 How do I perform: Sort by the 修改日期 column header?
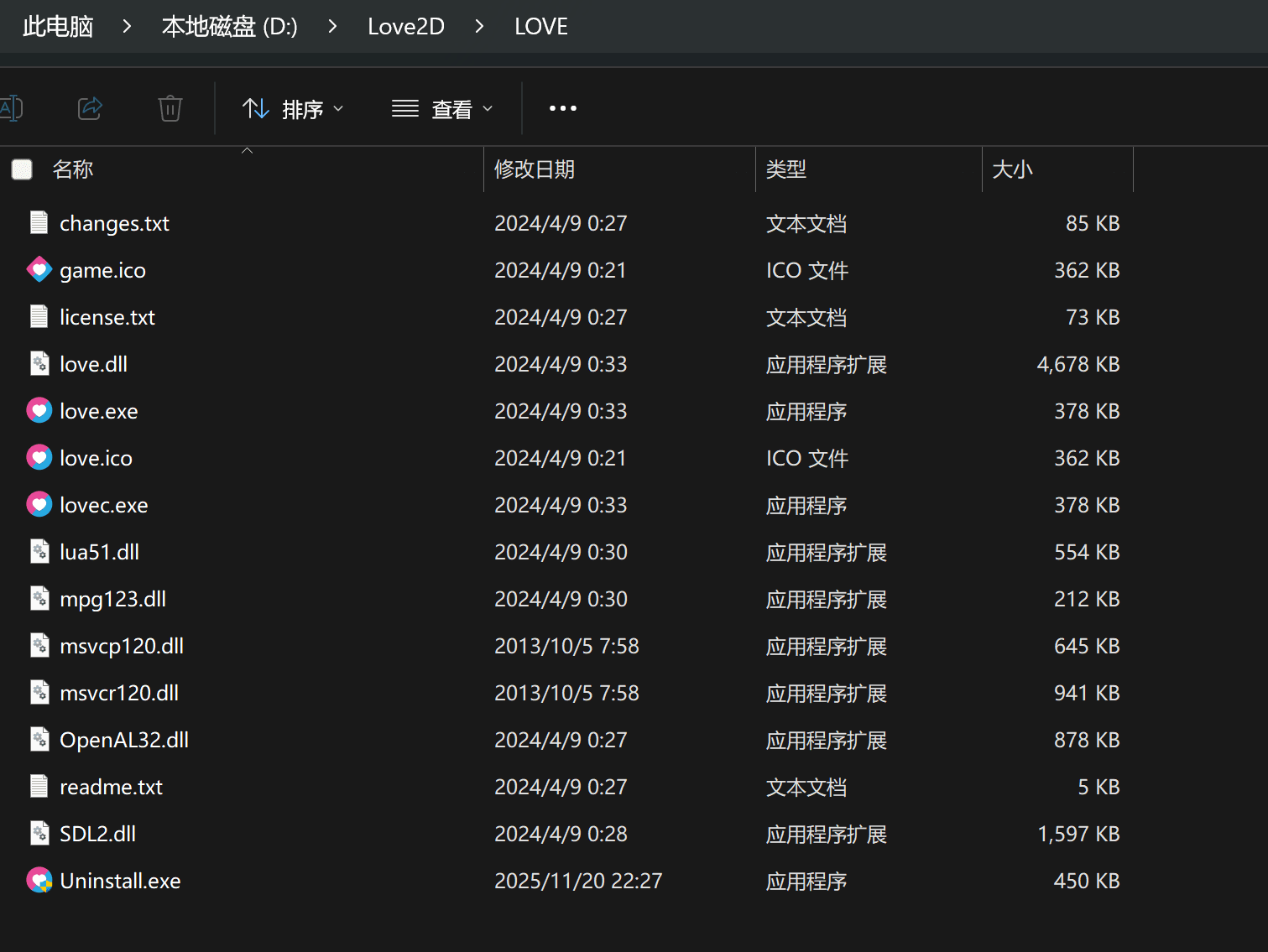(535, 169)
